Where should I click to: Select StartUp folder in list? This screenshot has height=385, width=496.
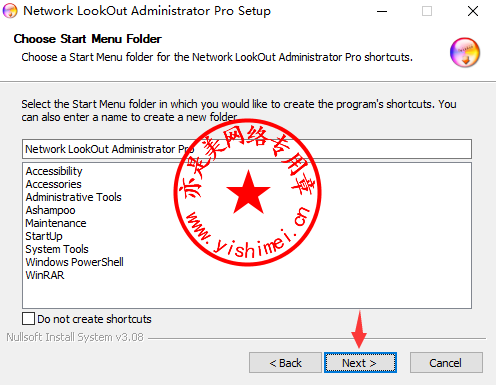pyautogui.click(x=44, y=236)
